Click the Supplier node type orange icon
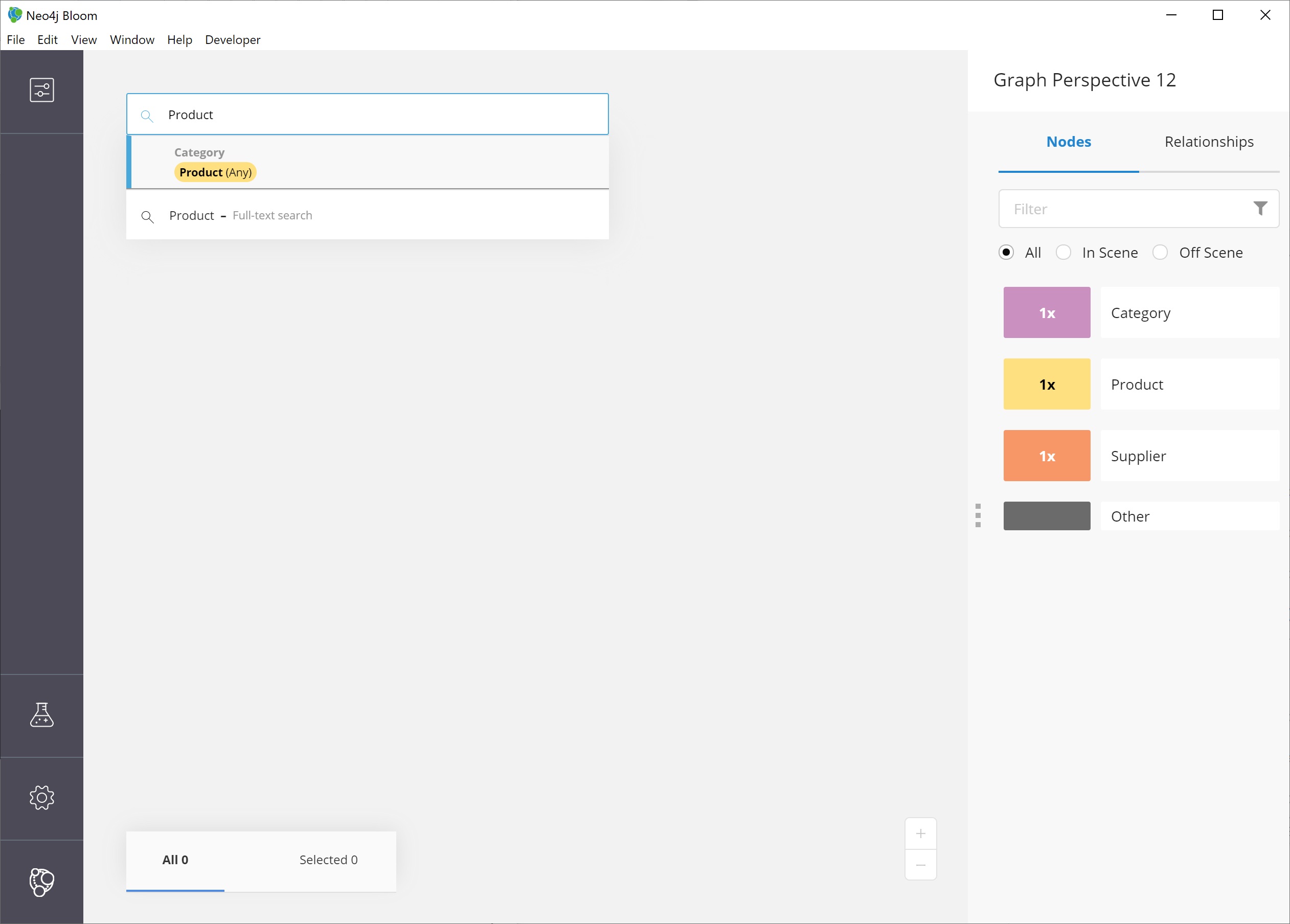1290x924 pixels. [1047, 455]
